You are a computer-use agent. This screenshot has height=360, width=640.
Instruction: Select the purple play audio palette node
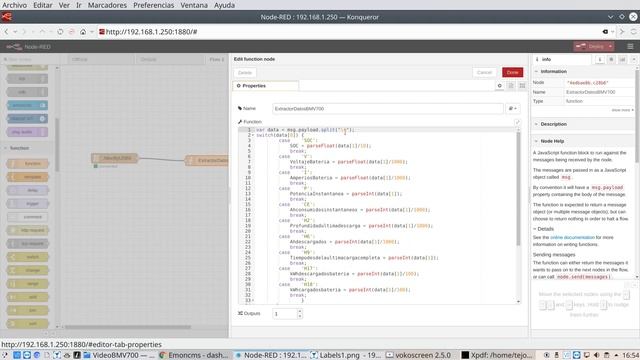tap(27, 132)
